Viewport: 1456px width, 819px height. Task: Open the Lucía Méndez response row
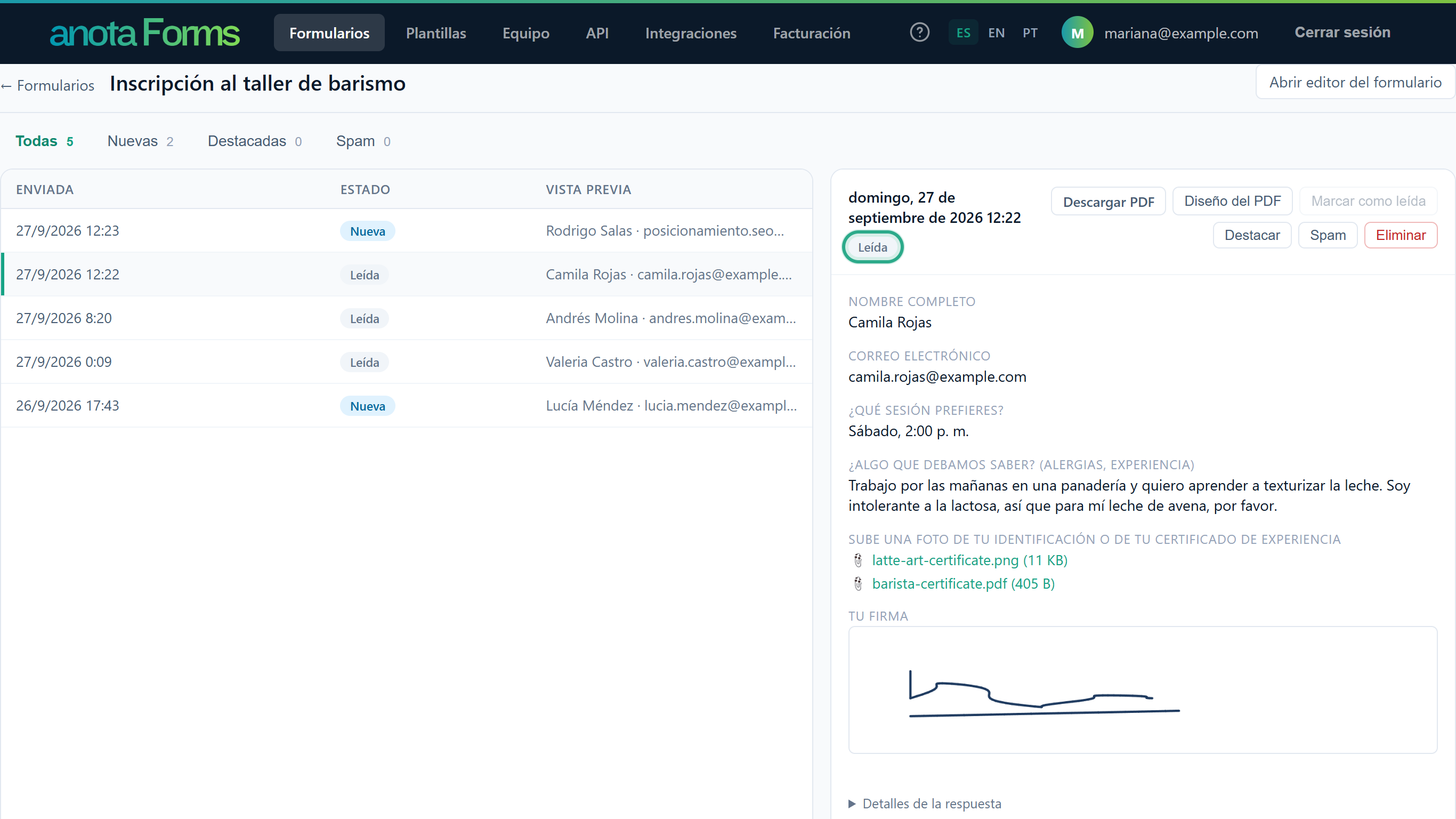coord(407,406)
